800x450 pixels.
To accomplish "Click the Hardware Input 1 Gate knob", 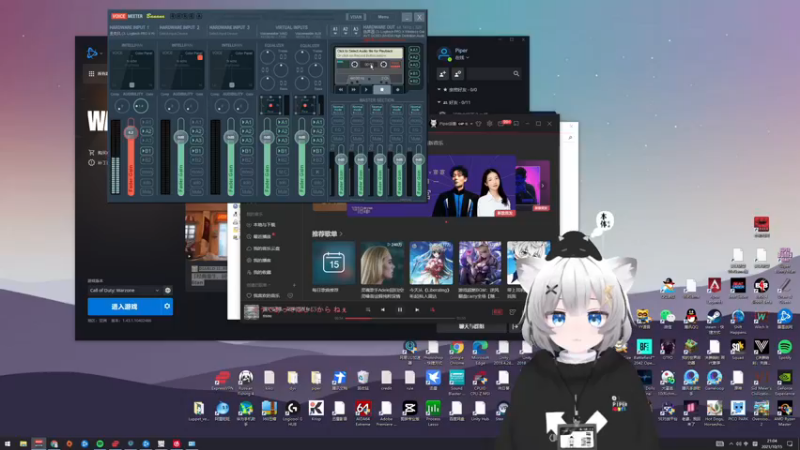I will point(140,106).
